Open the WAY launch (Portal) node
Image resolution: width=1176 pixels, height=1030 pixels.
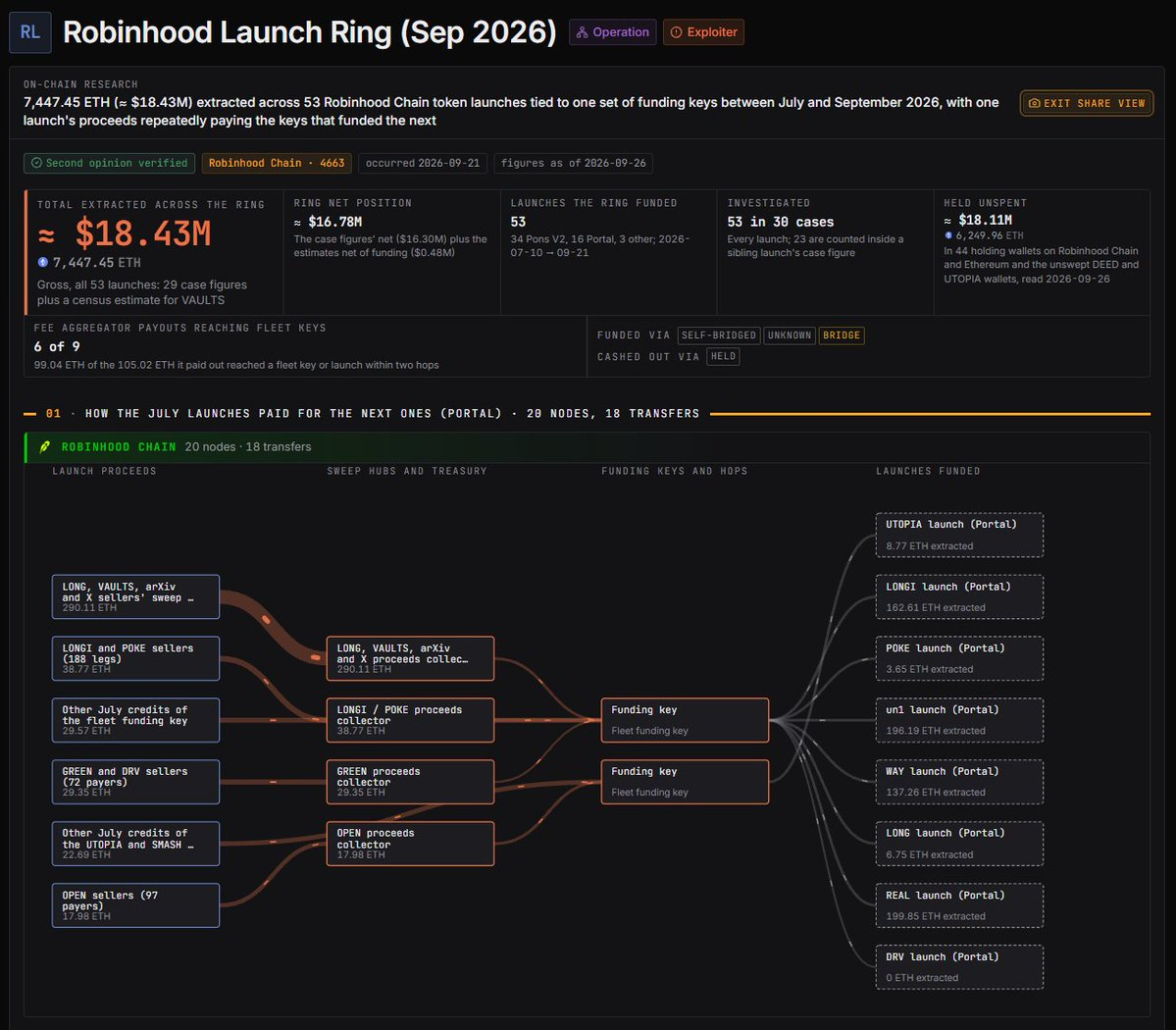tap(959, 782)
